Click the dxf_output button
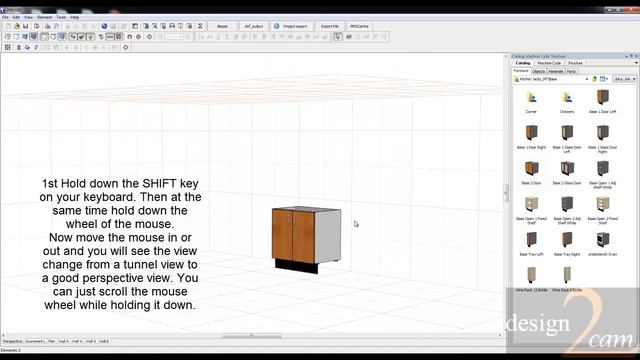This screenshot has width=640, height=360. point(253,26)
